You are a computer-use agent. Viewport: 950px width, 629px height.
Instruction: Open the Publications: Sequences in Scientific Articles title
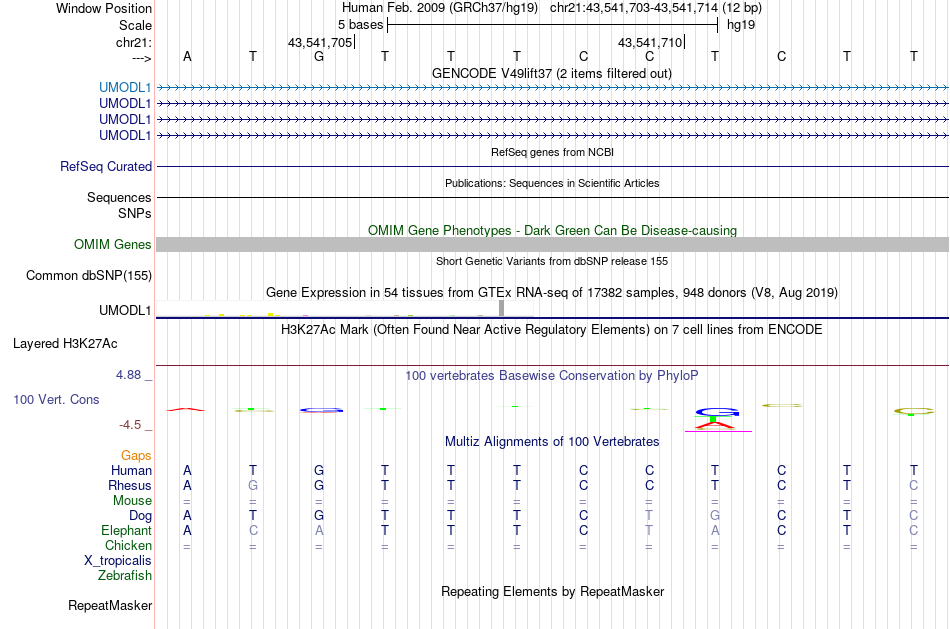coord(552,183)
